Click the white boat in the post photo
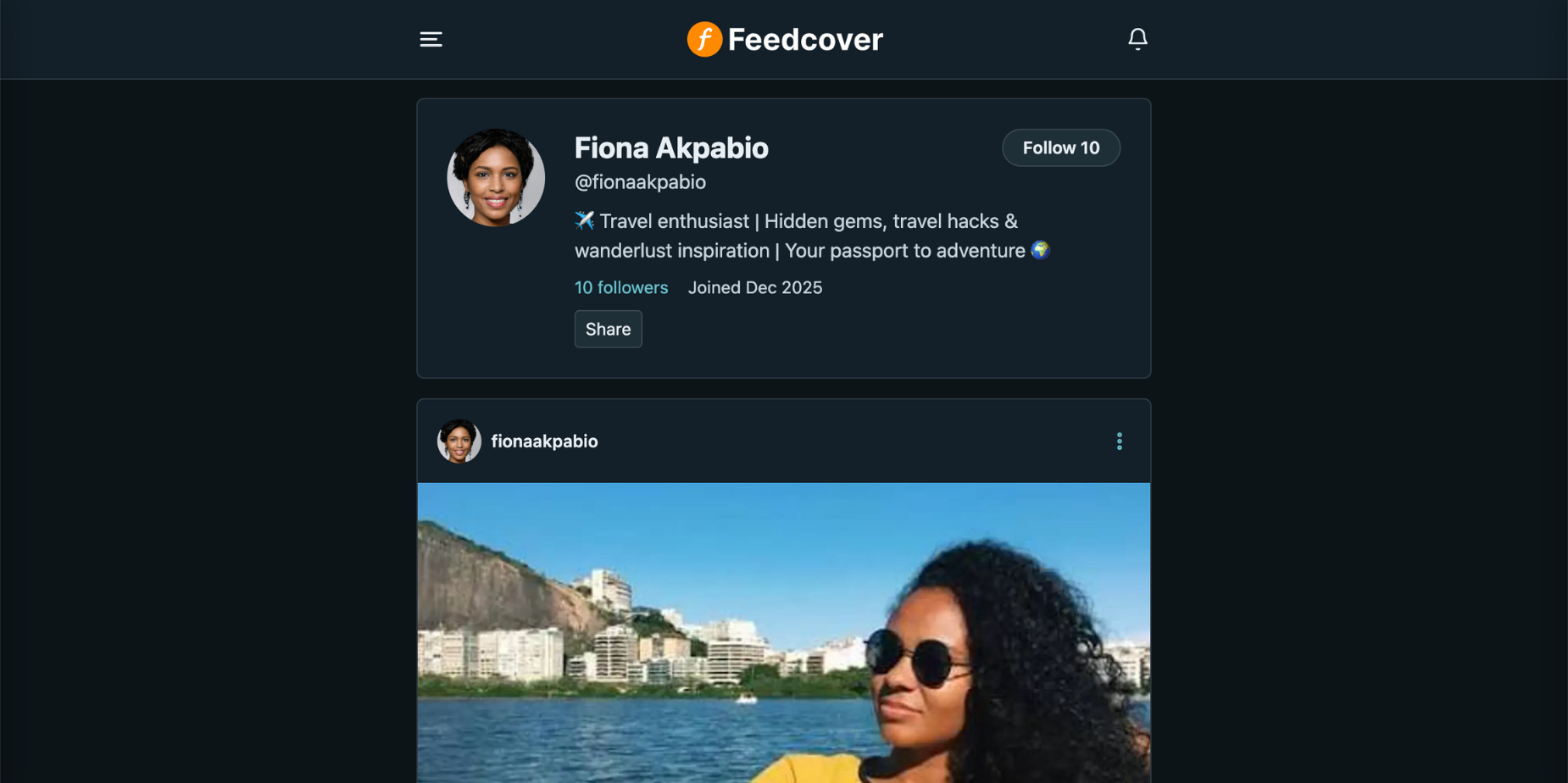This screenshot has width=1568, height=783. click(x=746, y=698)
